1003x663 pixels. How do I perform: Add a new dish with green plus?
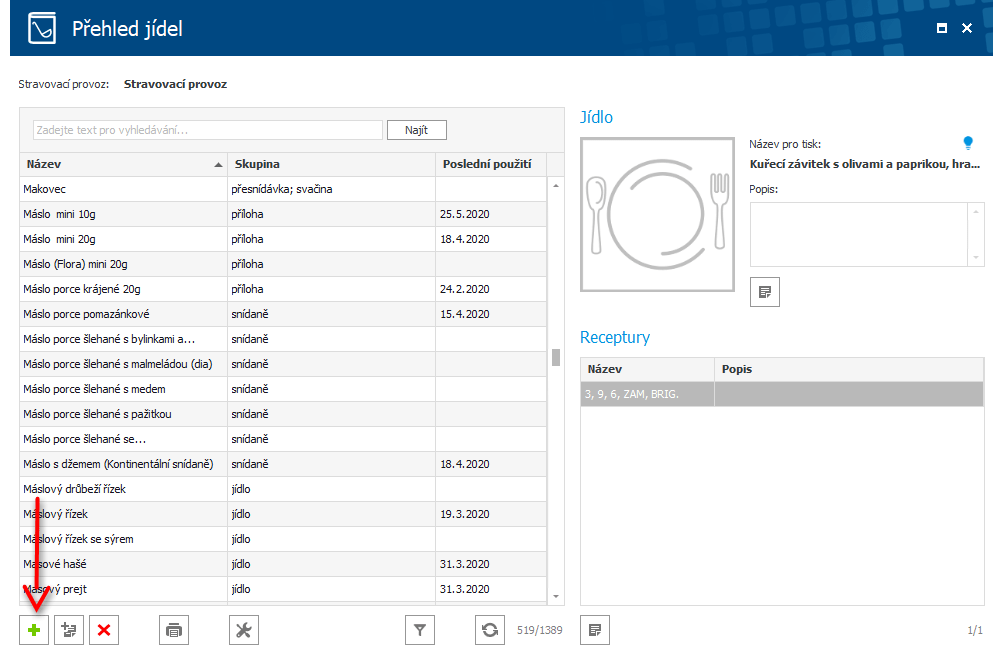tap(34, 630)
